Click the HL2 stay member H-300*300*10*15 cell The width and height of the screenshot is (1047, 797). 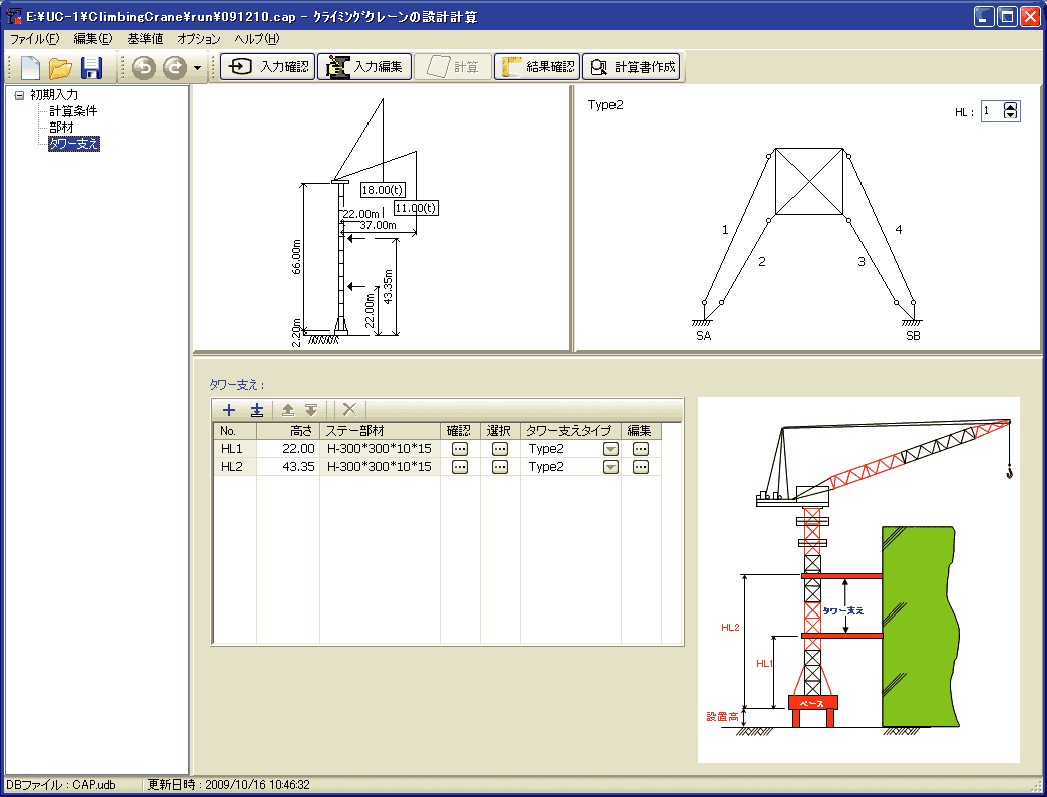click(380, 467)
